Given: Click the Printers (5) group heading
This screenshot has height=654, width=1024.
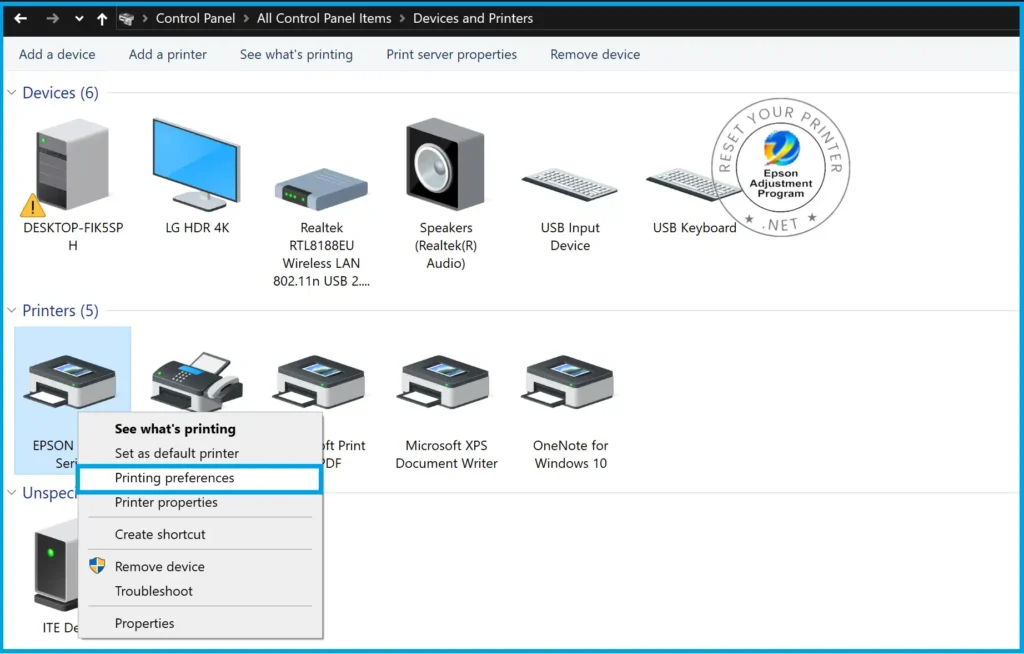Looking at the screenshot, I should click(x=60, y=310).
